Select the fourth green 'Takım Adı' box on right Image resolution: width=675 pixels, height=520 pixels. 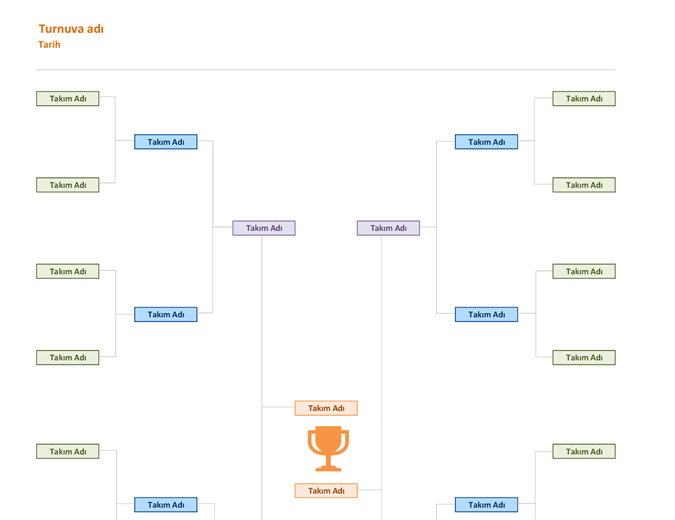pyautogui.click(x=584, y=358)
